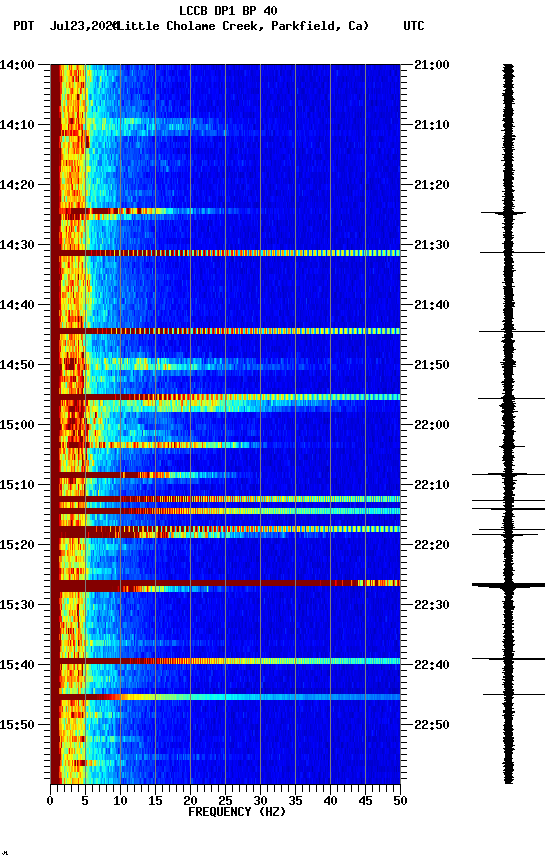The height and width of the screenshot is (864, 552).
Task: Click the seismogram spike near 21:25 UTC
Action: pos(503,213)
